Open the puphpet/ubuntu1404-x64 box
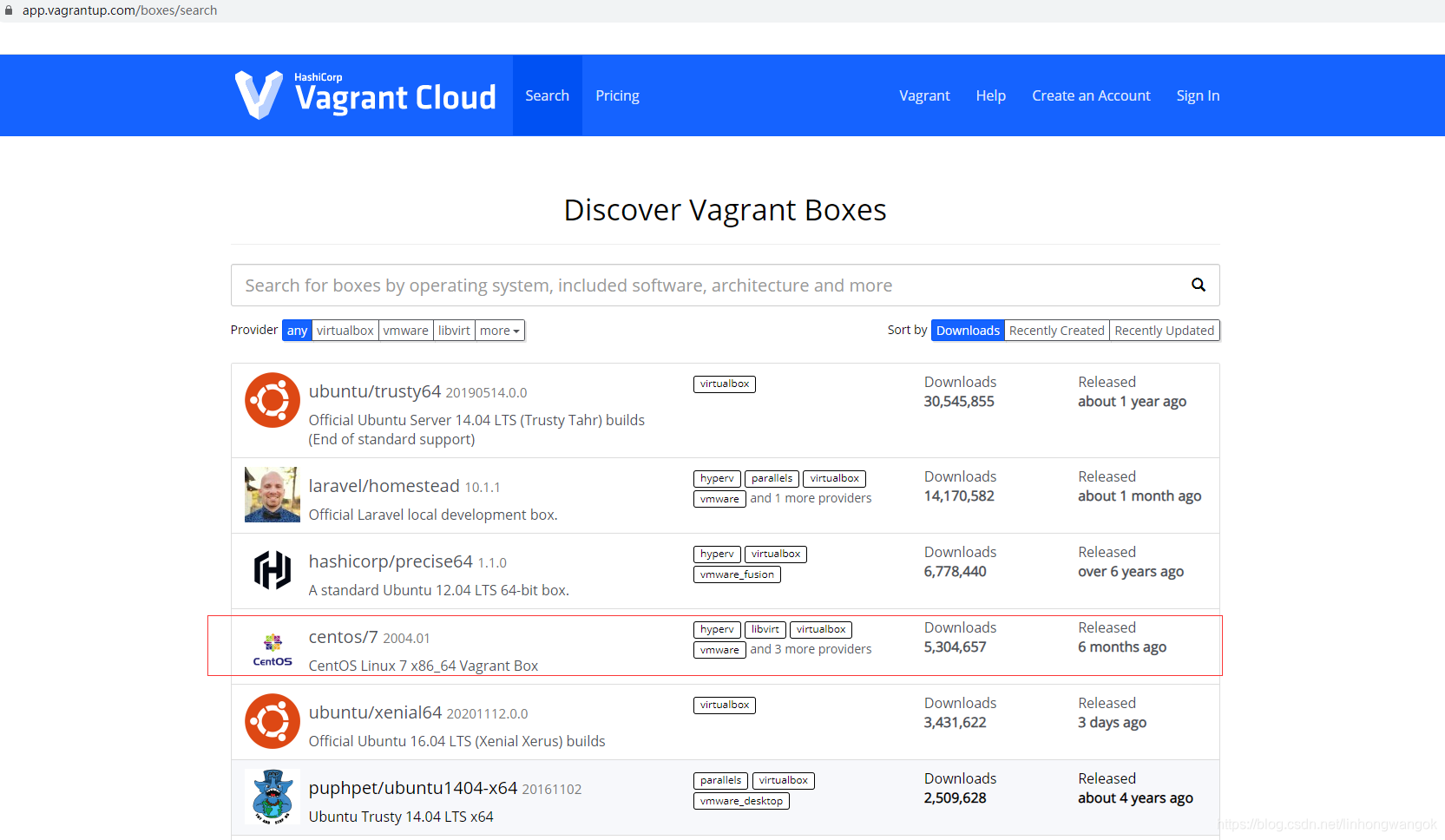This screenshot has height=840, width=1445. pyautogui.click(x=413, y=788)
